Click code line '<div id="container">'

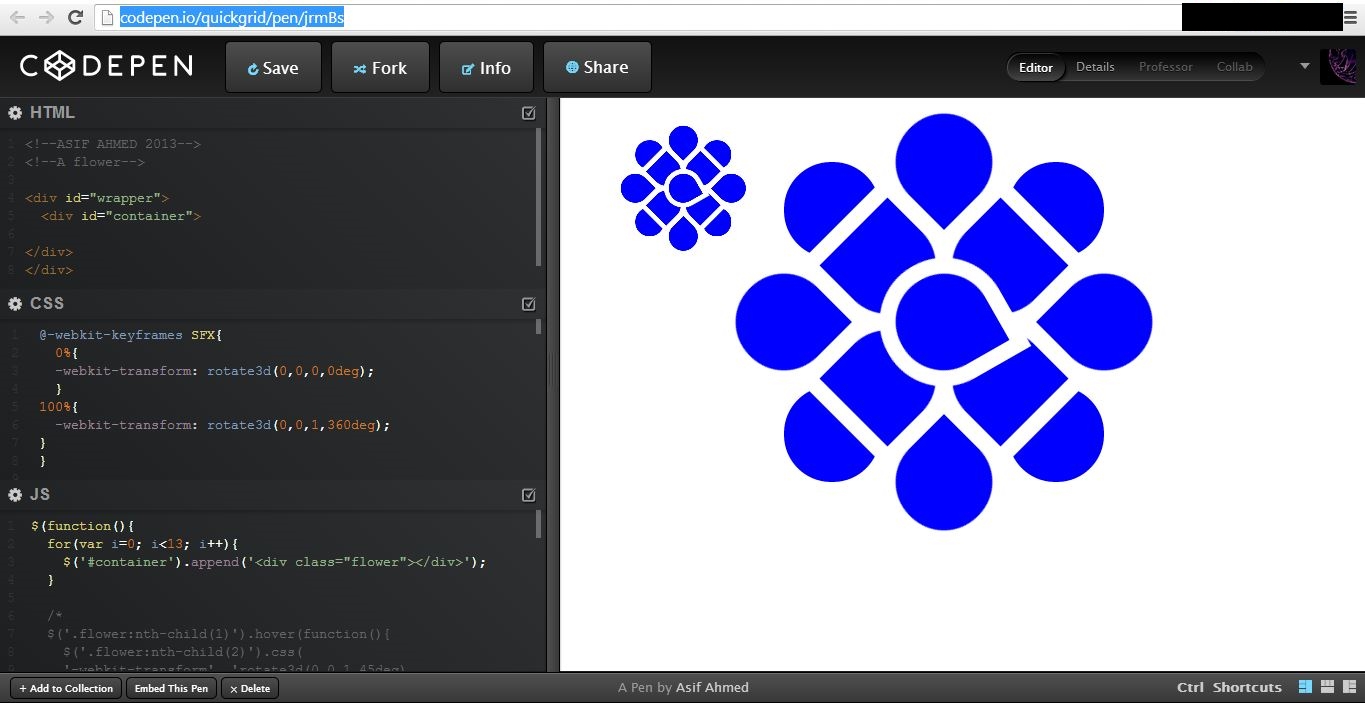coord(121,216)
